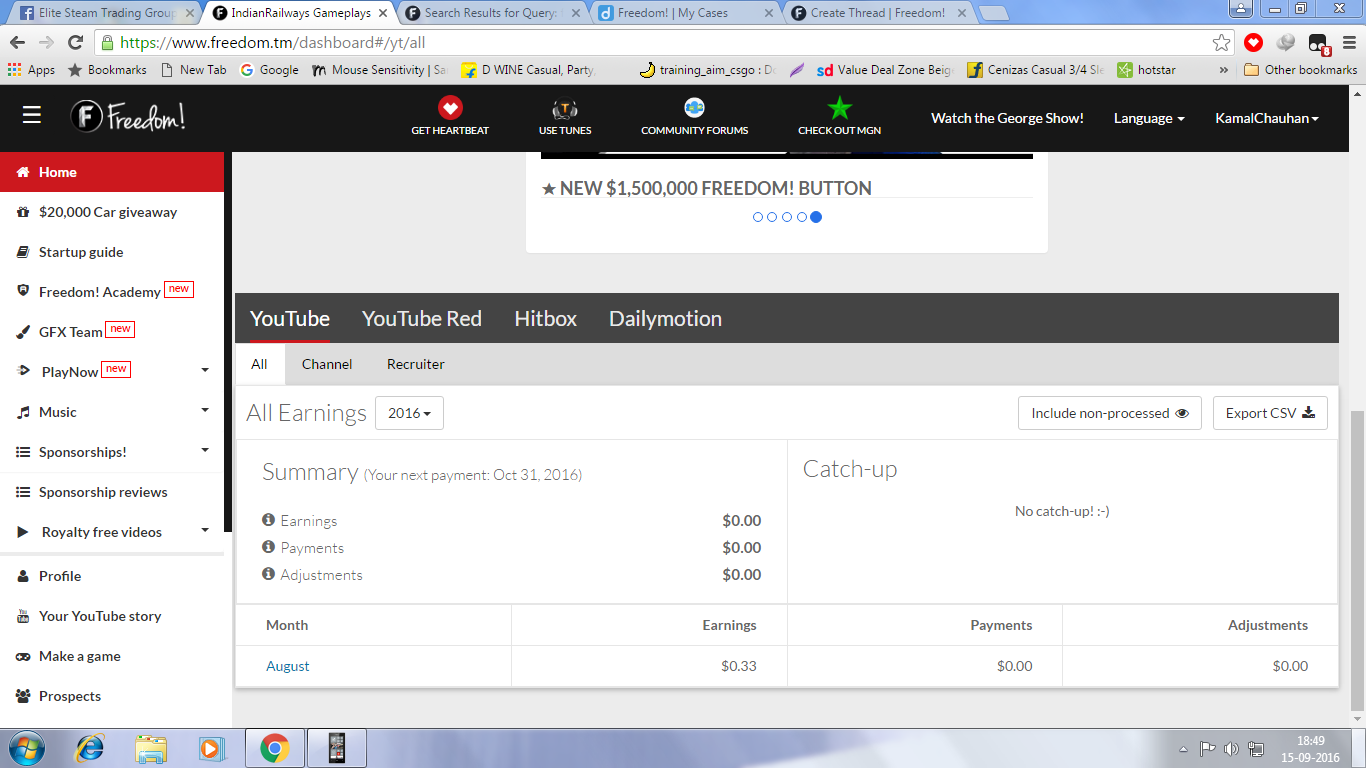Viewport: 1366px width, 768px height.
Task: Go back in browser history
Action: tap(17, 43)
